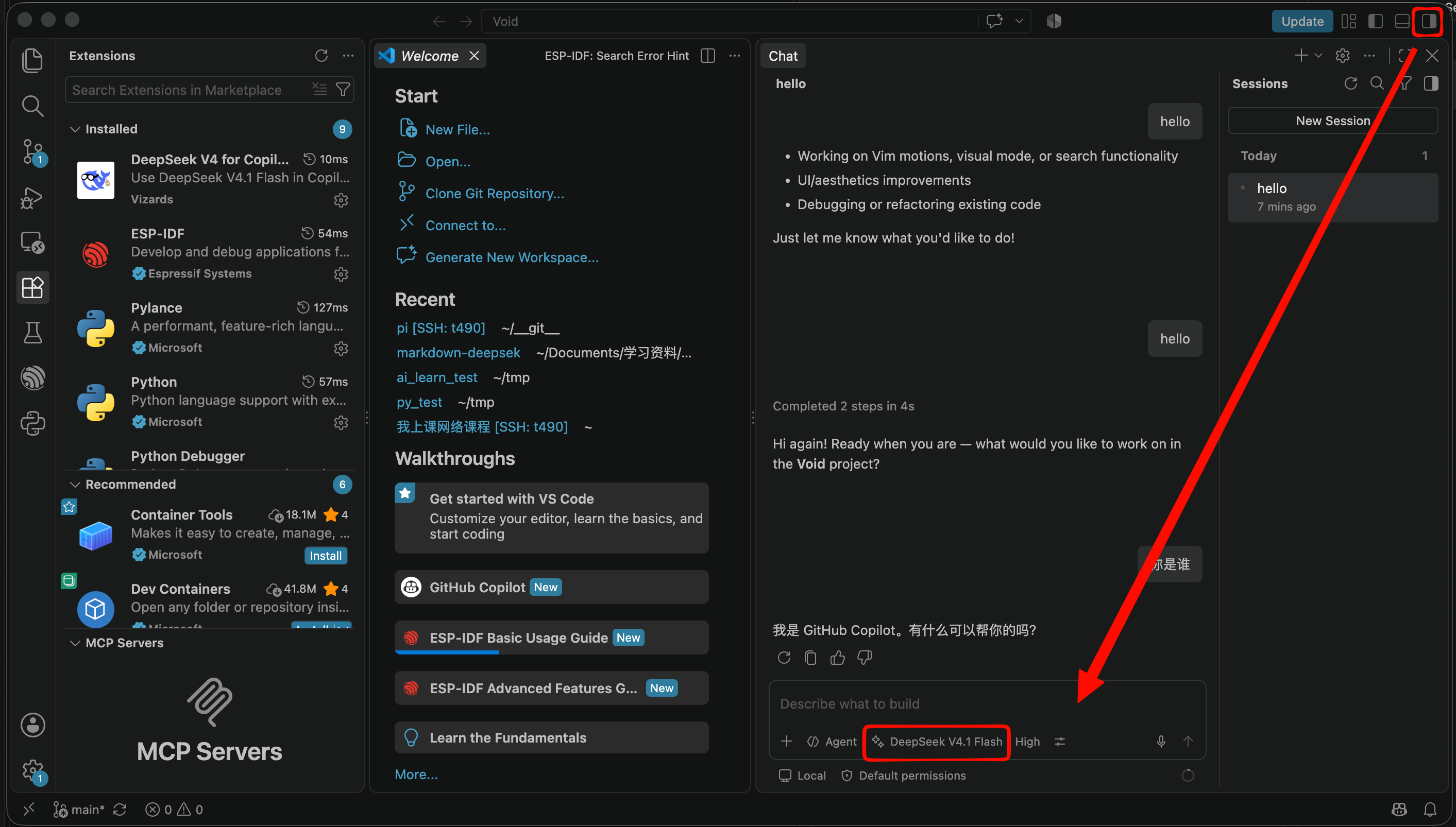The height and width of the screenshot is (827, 1456).
Task: Open the new chat dropdown arrow
Action: pyautogui.click(x=1318, y=56)
